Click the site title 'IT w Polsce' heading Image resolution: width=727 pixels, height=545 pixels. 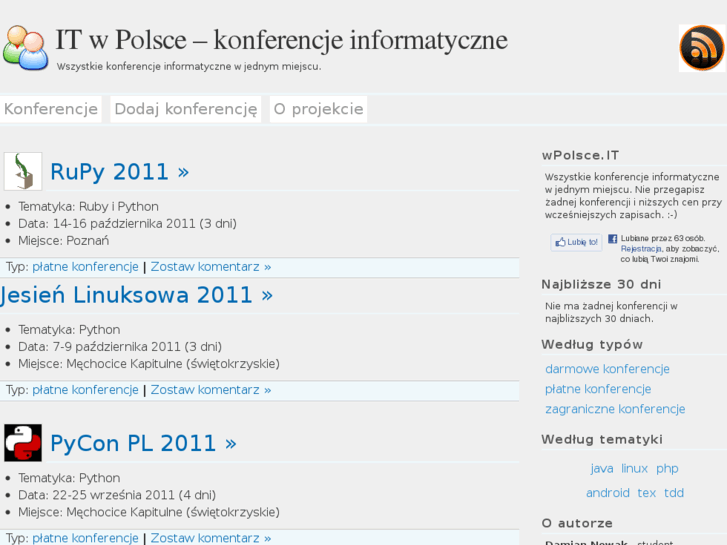[x=281, y=40]
